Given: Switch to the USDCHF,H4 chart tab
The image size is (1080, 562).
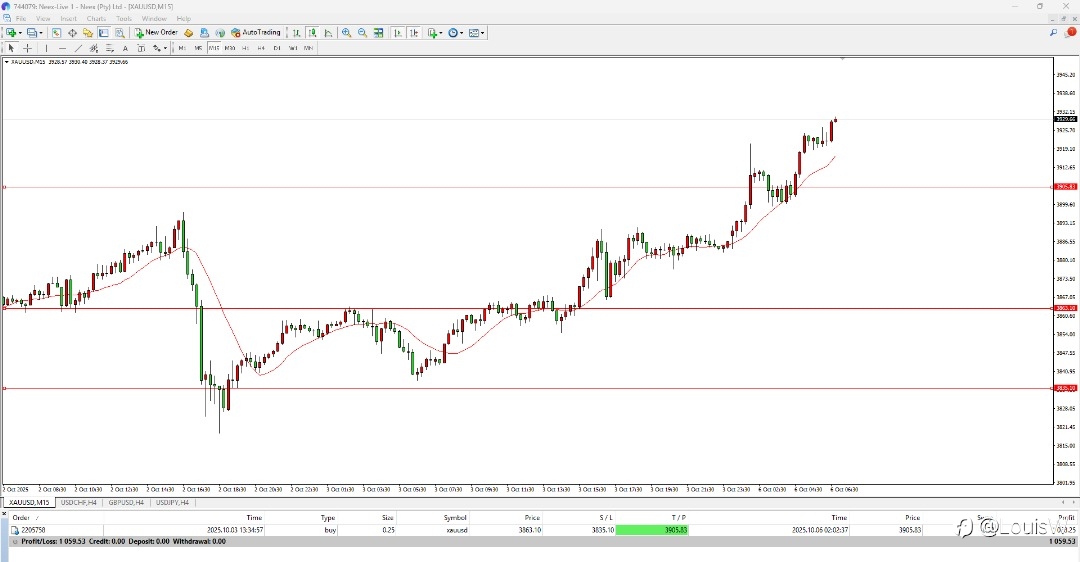Looking at the screenshot, I should [79, 503].
